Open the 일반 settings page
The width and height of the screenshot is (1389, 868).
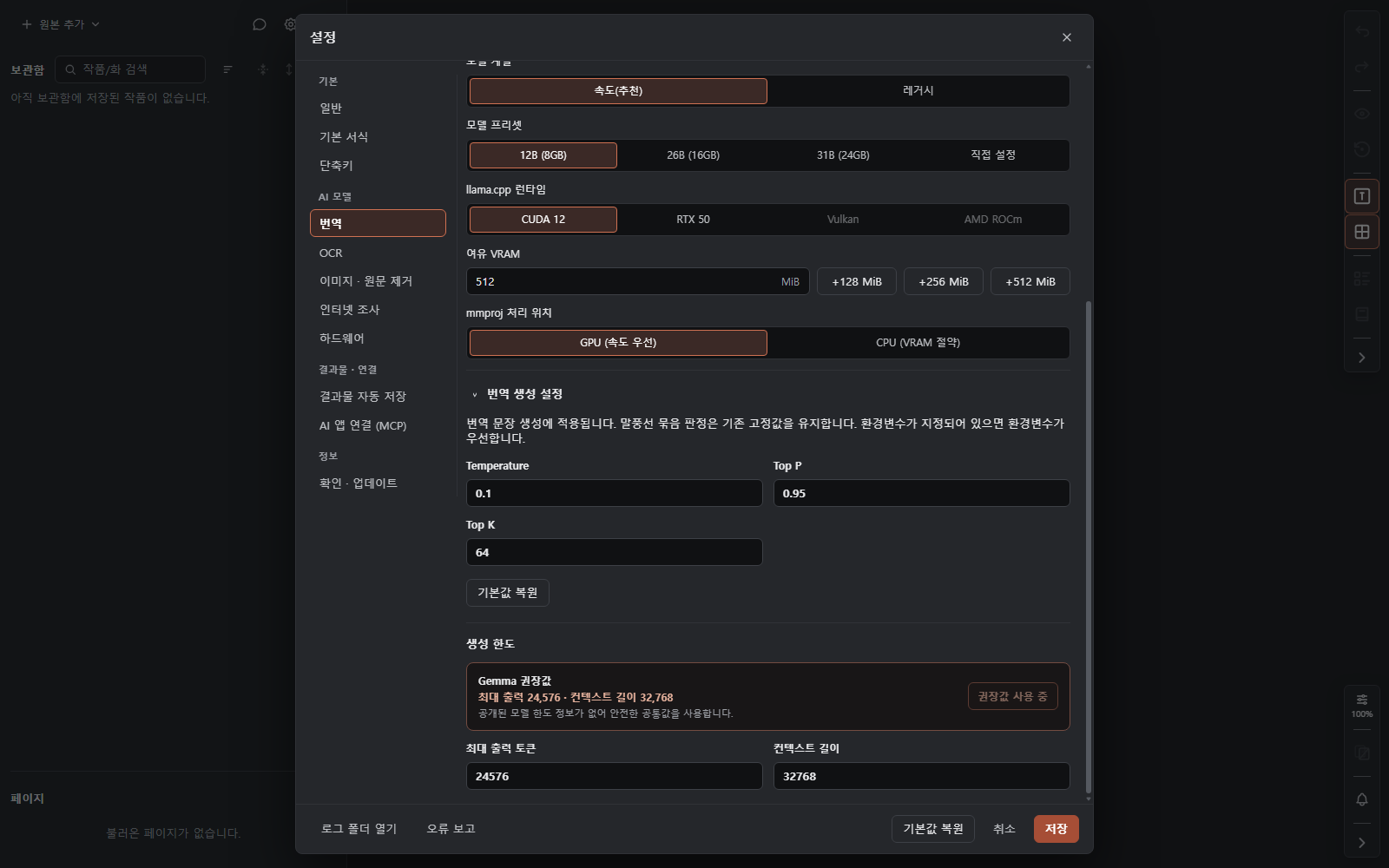tap(378, 108)
